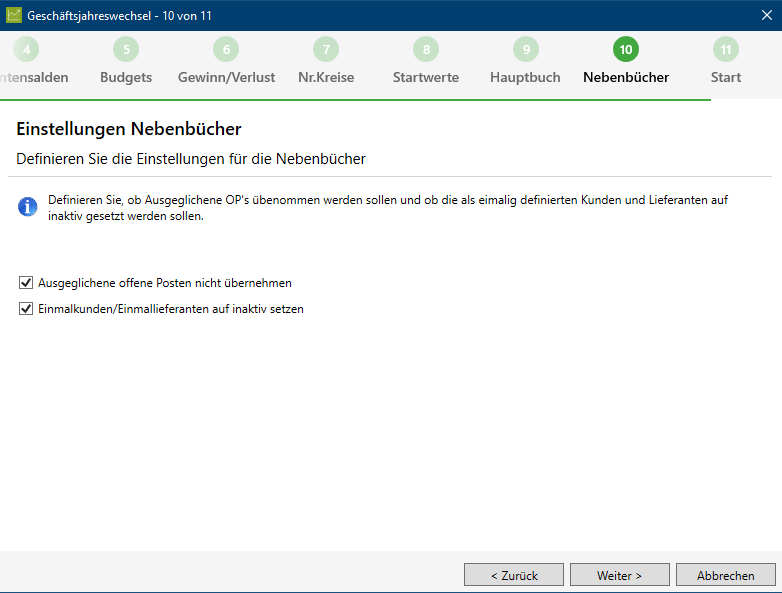Jump to step 8 circle icon
The image size is (782, 593).
(x=426, y=49)
